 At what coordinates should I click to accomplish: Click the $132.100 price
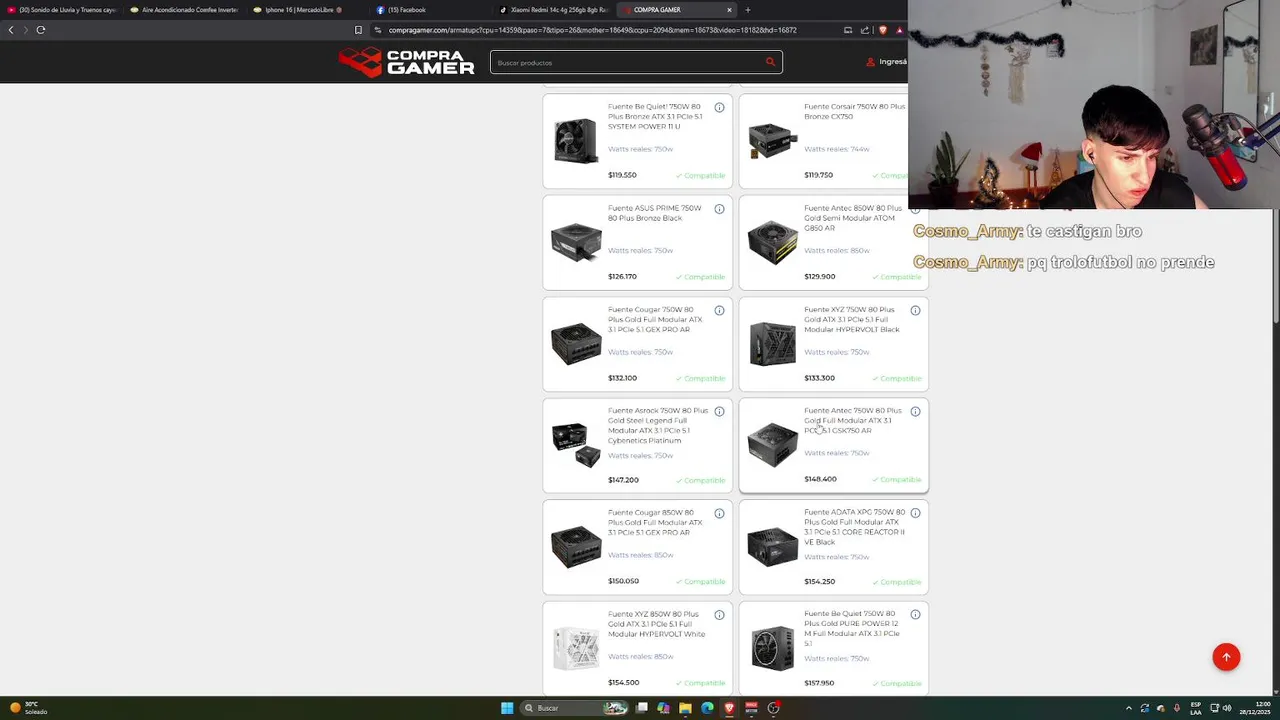click(622, 378)
